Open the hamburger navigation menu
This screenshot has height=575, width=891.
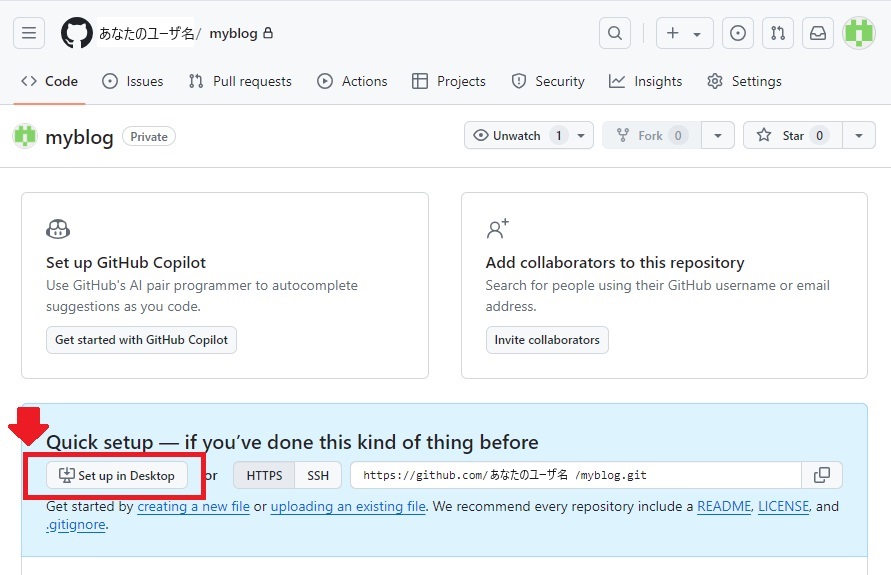click(29, 33)
